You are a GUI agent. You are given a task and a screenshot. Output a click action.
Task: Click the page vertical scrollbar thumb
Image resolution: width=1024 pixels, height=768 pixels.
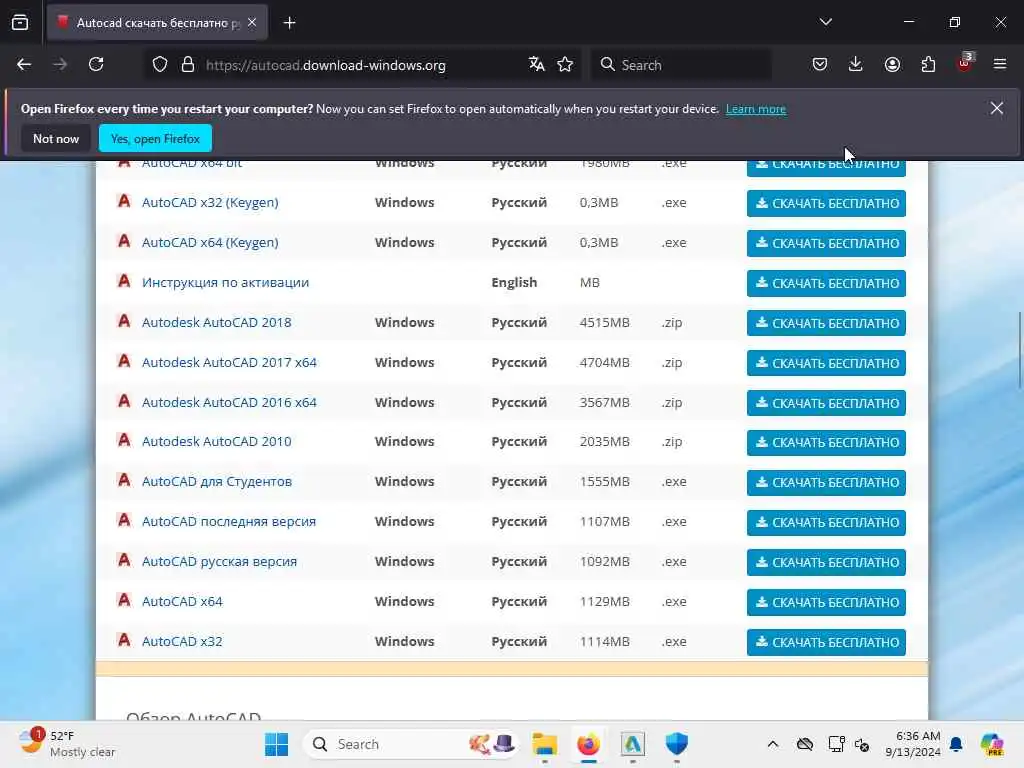coord(1019,350)
